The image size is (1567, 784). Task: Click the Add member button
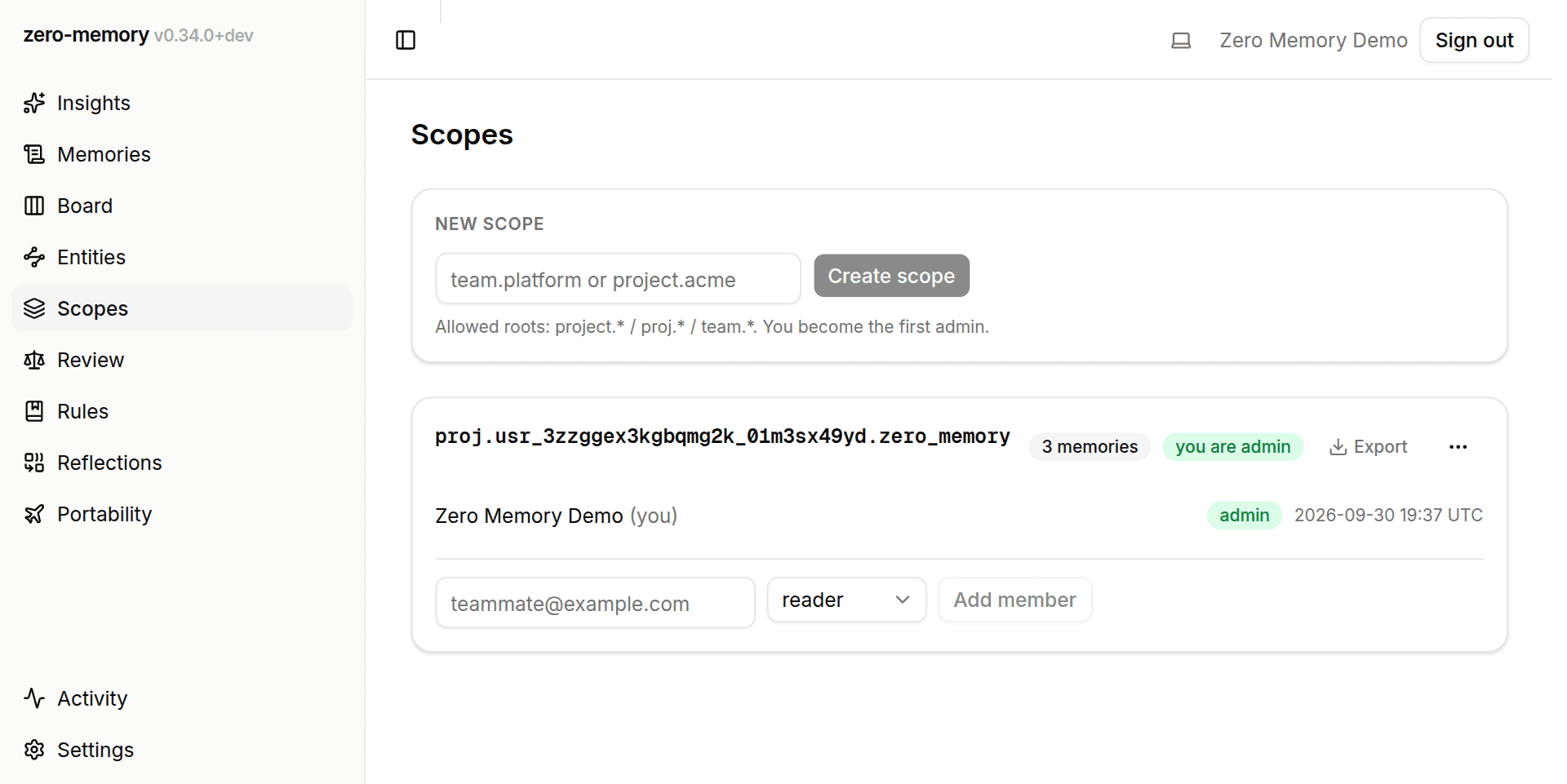coord(1014,600)
